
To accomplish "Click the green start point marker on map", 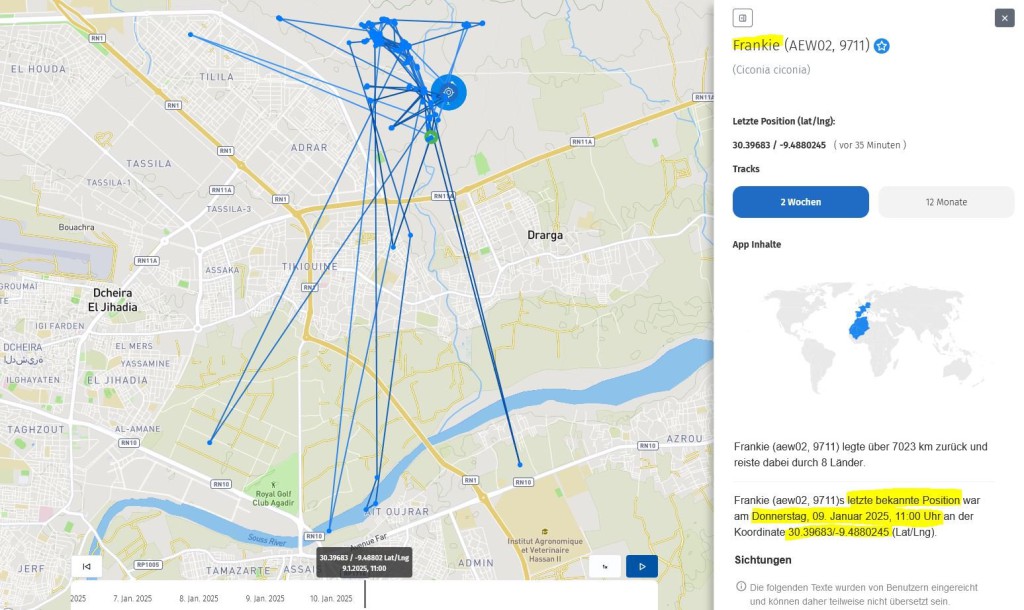I will click(431, 136).
